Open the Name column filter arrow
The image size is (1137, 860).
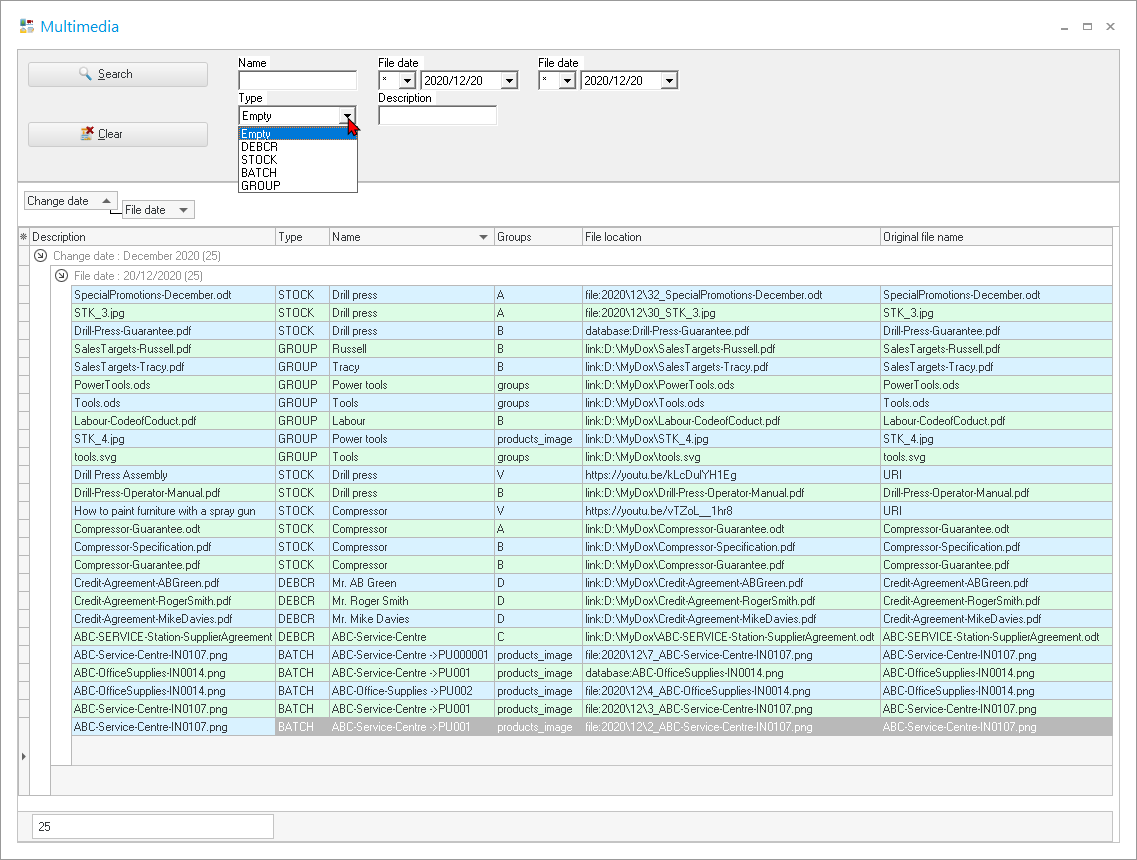pyautogui.click(x=484, y=237)
